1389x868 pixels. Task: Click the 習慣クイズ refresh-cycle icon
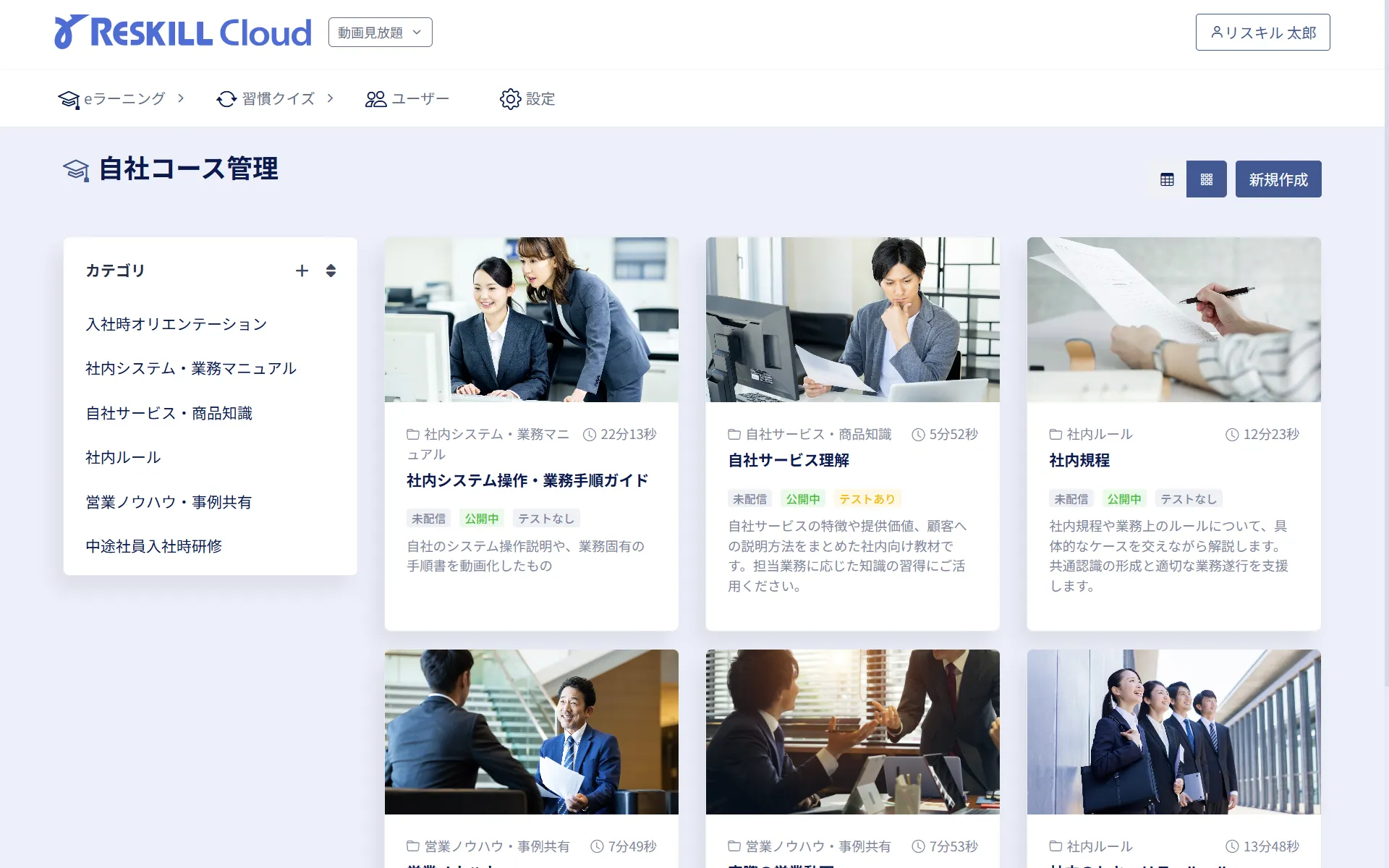click(226, 99)
